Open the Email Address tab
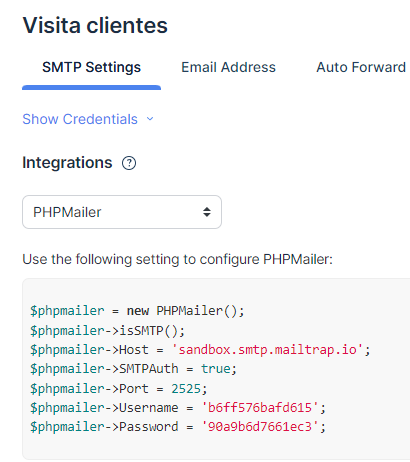 click(228, 67)
